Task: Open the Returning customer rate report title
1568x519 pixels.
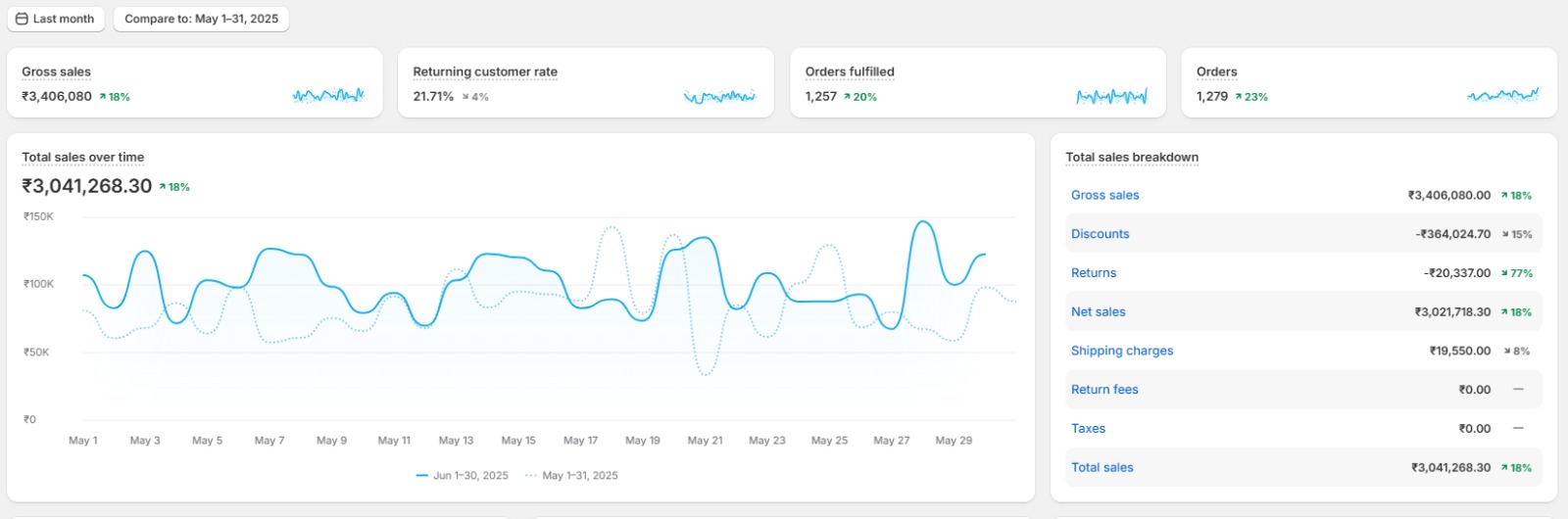Action: [x=485, y=71]
